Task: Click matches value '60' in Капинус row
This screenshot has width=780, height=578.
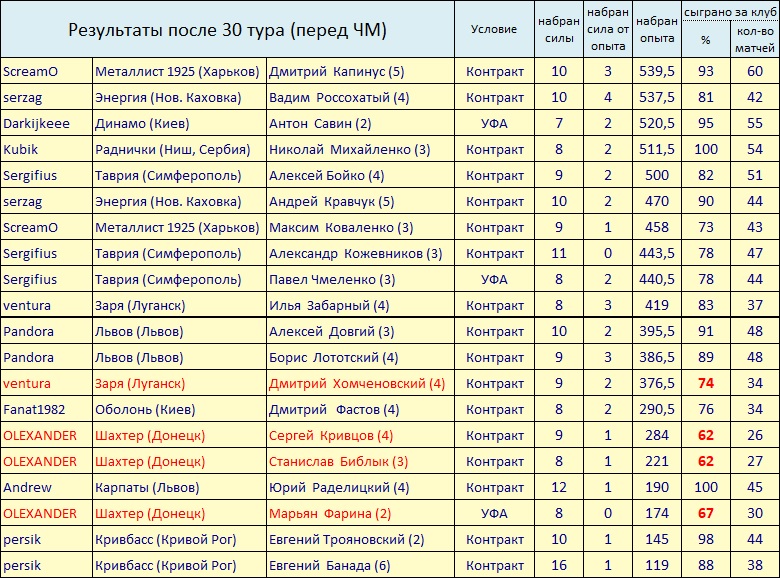Action: tap(755, 72)
